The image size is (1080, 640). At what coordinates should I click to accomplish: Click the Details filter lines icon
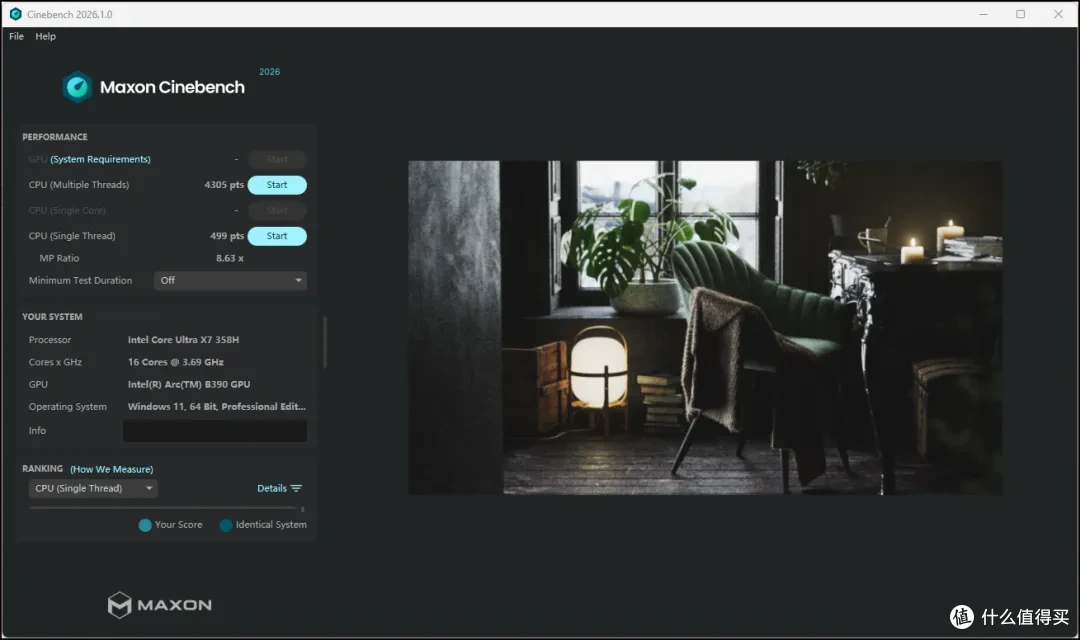pos(296,488)
